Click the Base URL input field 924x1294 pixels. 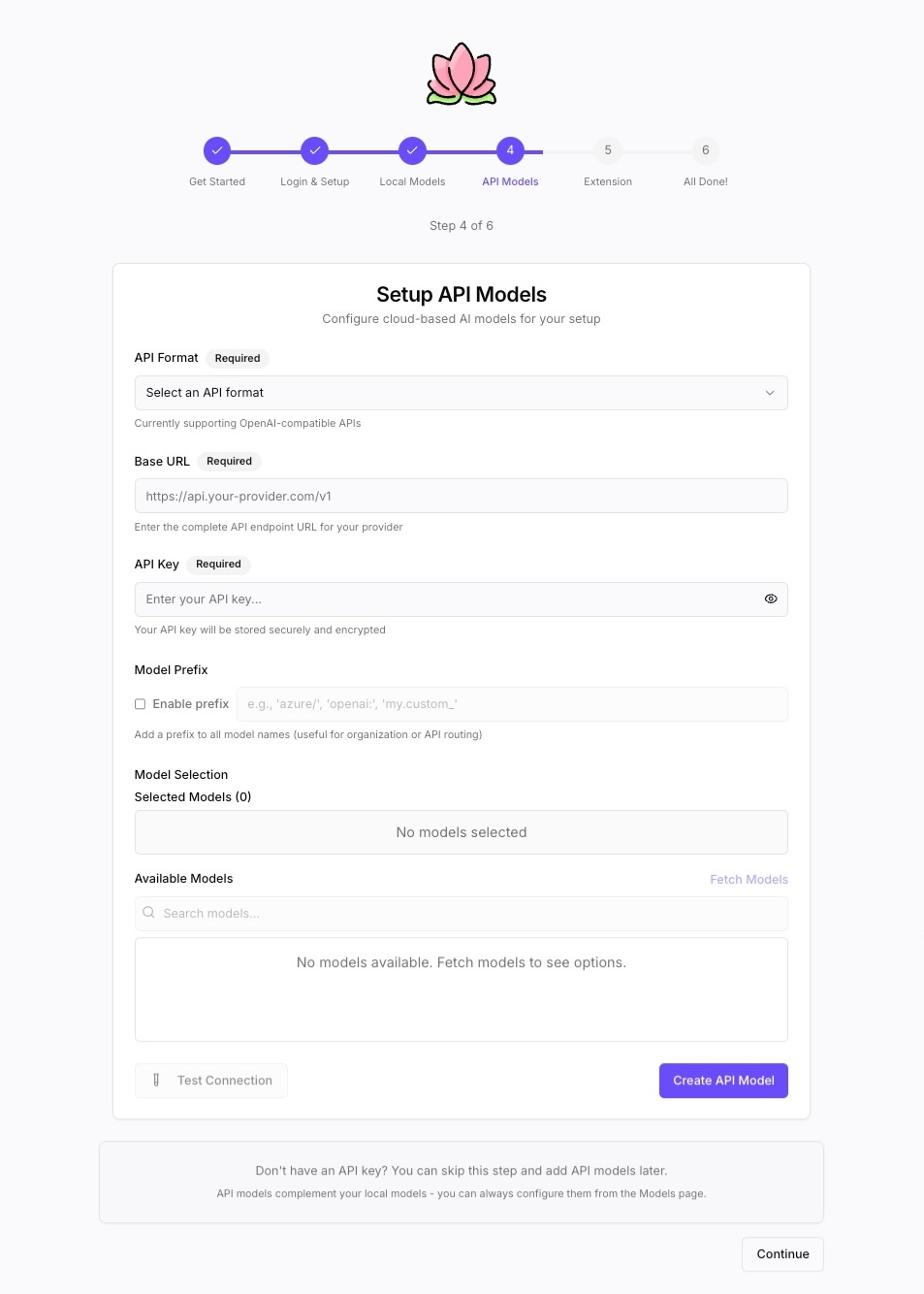click(x=462, y=496)
